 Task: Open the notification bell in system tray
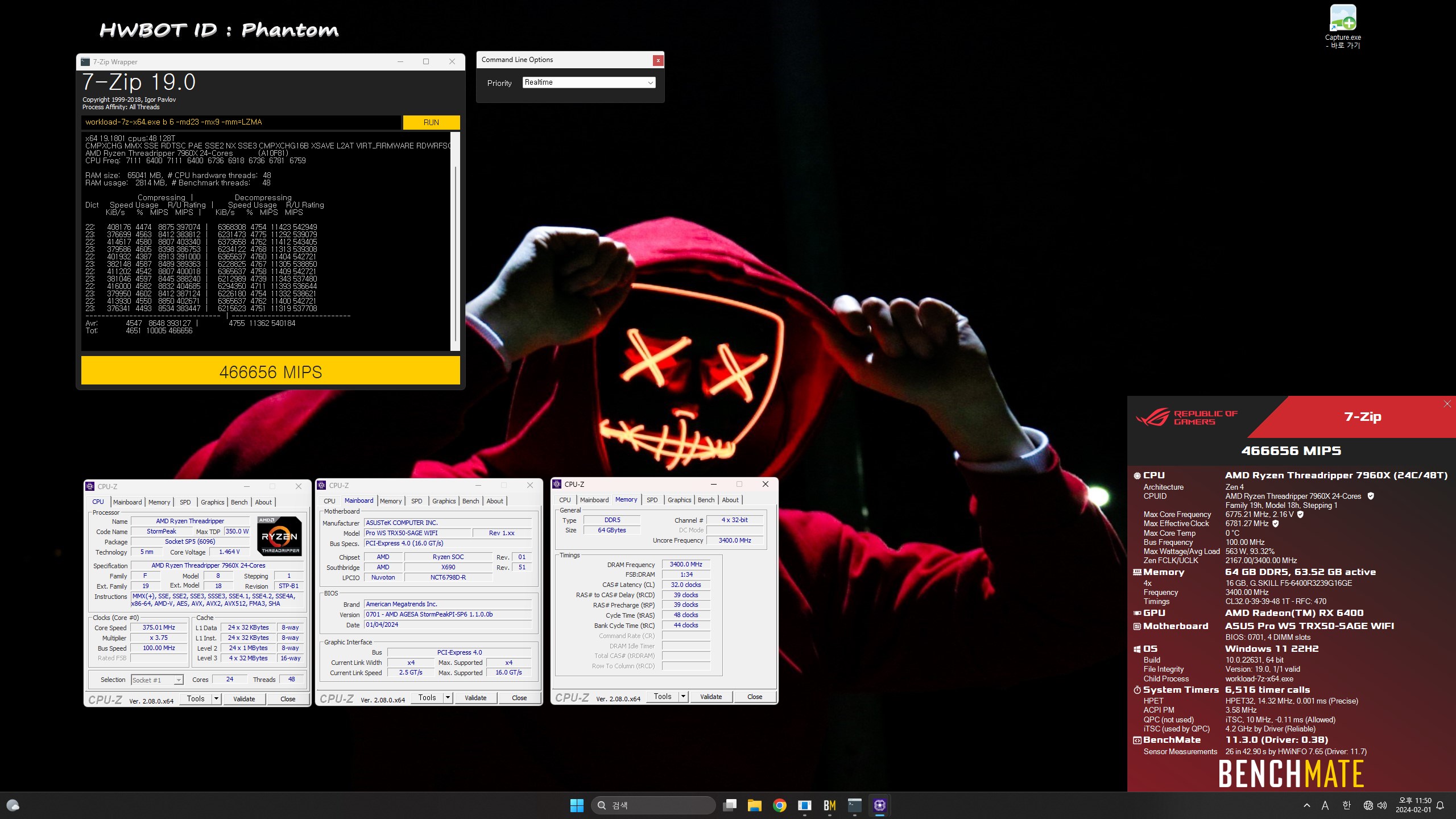coord(1440,805)
